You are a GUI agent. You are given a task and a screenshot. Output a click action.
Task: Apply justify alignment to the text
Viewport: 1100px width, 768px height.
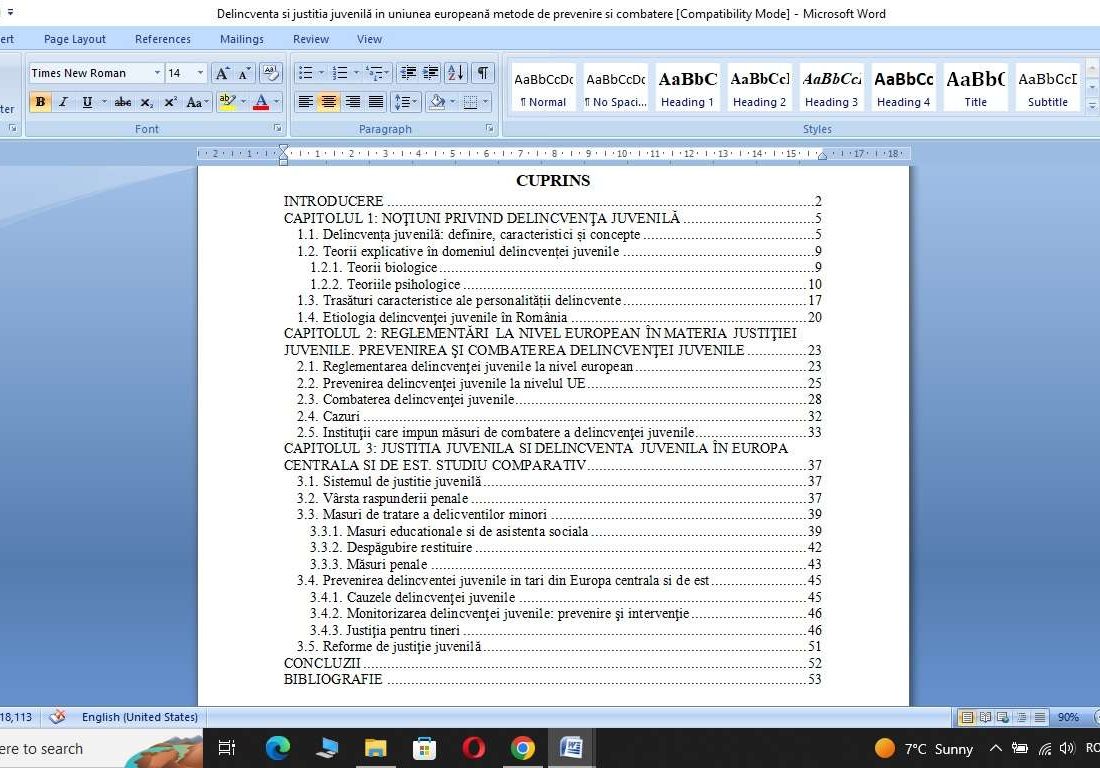(376, 102)
